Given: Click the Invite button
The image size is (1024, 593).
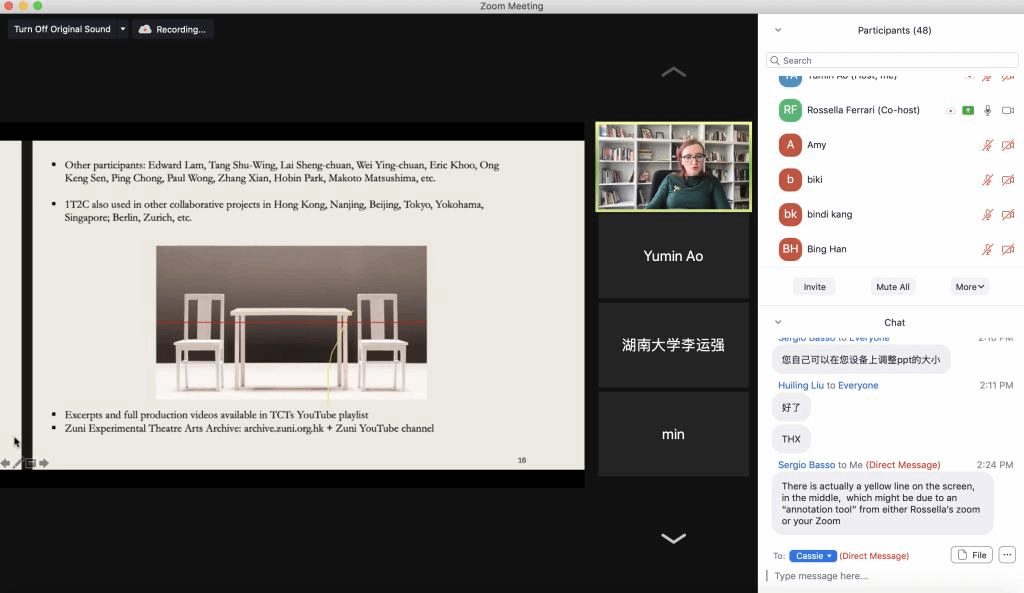Looking at the screenshot, I should pos(814,287).
